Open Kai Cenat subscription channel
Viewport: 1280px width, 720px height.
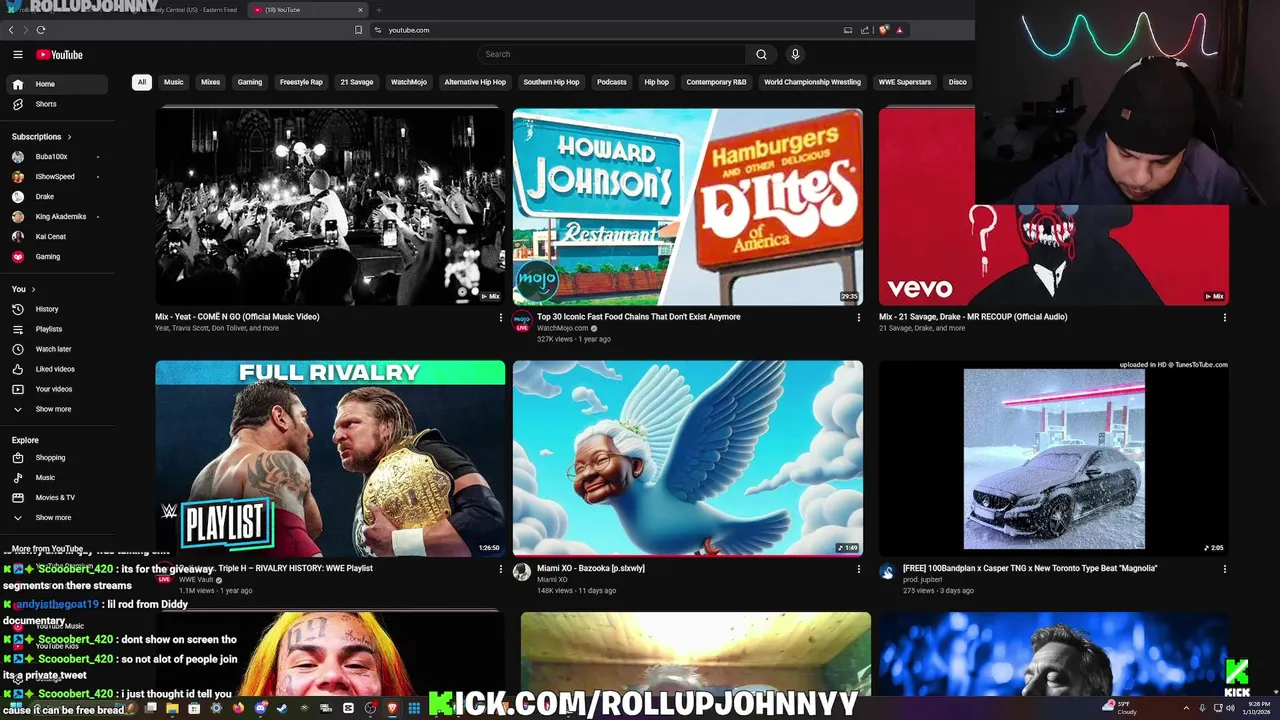pyautogui.click(x=58, y=237)
